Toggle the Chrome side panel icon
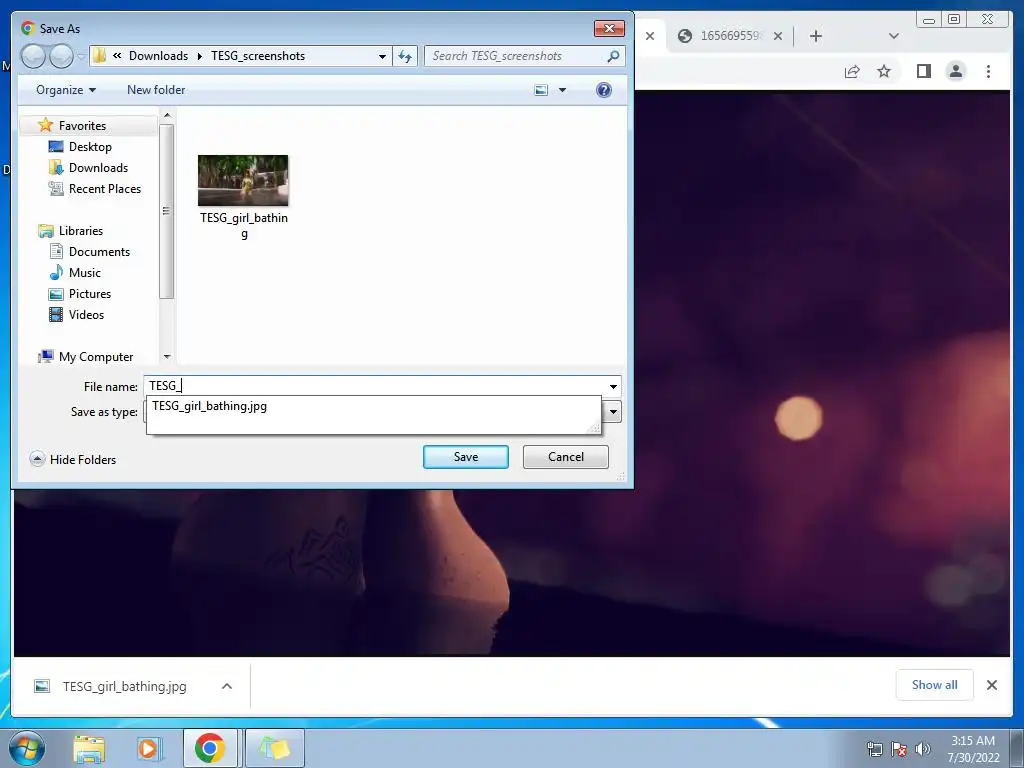The image size is (1024, 768). pyautogui.click(x=923, y=71)
